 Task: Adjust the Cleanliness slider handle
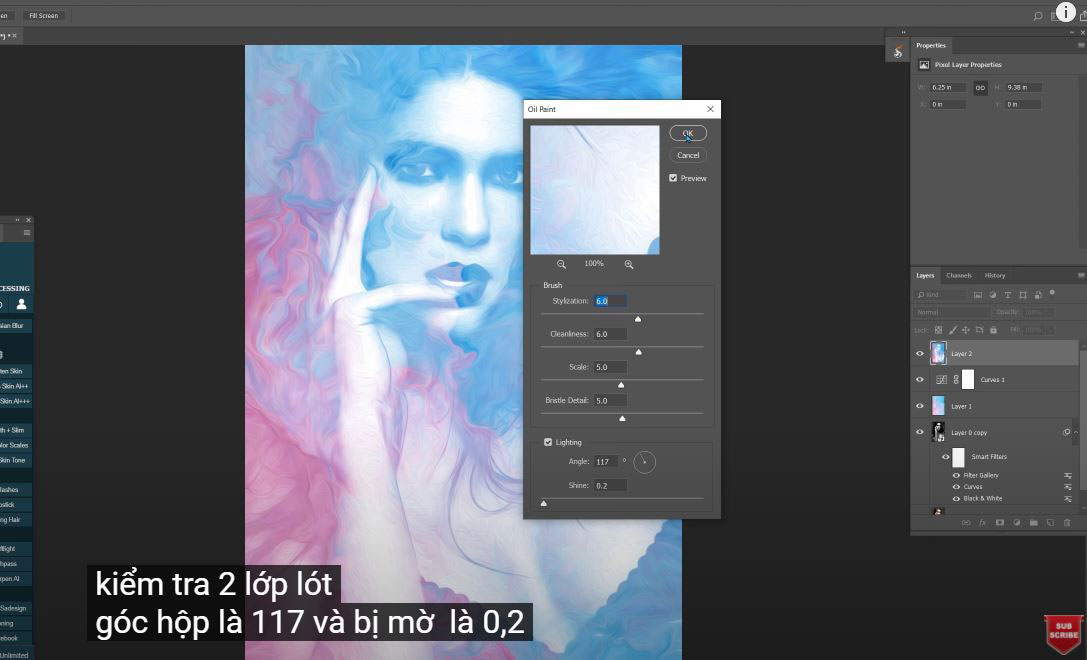638,352
